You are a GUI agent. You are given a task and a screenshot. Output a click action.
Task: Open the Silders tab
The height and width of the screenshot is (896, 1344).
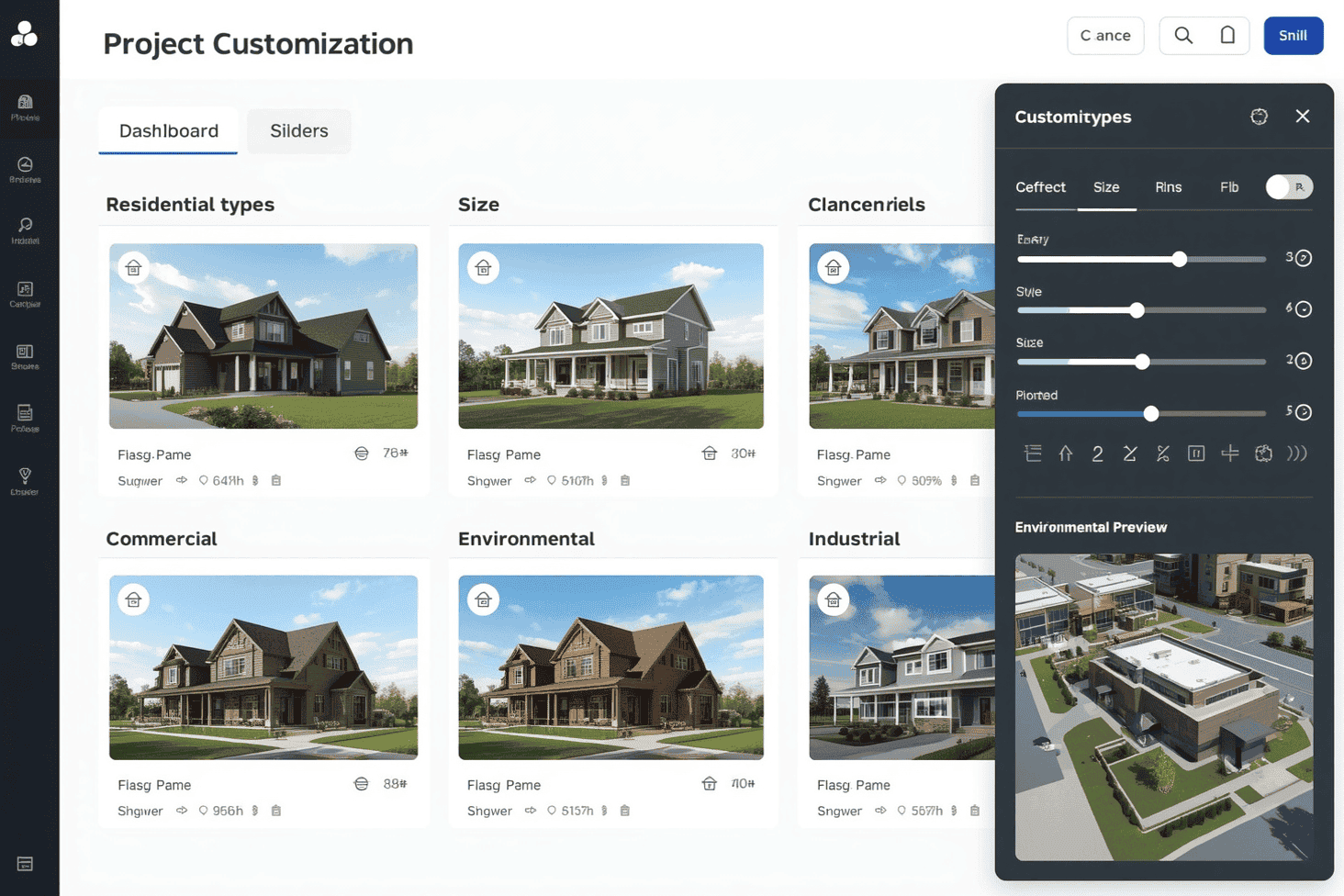(298, 131)
